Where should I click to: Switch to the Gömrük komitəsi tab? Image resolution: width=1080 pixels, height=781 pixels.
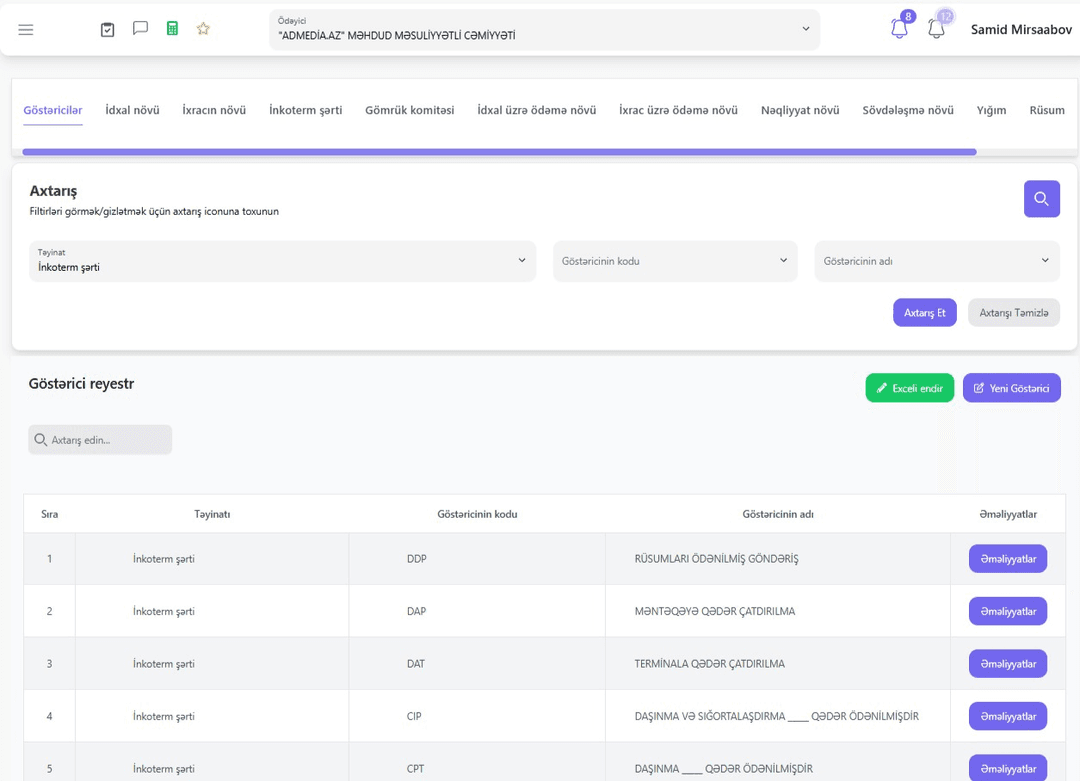[x=410, y=110]
